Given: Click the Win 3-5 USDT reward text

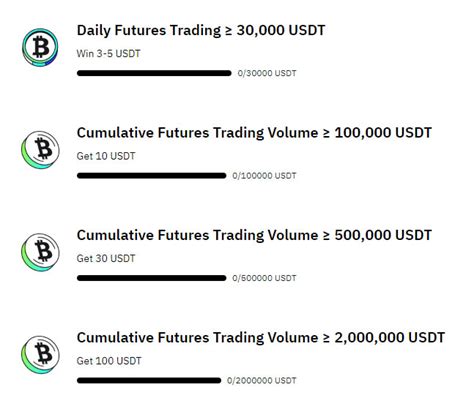Looking at the screenshot, I should tap(108, 53).
